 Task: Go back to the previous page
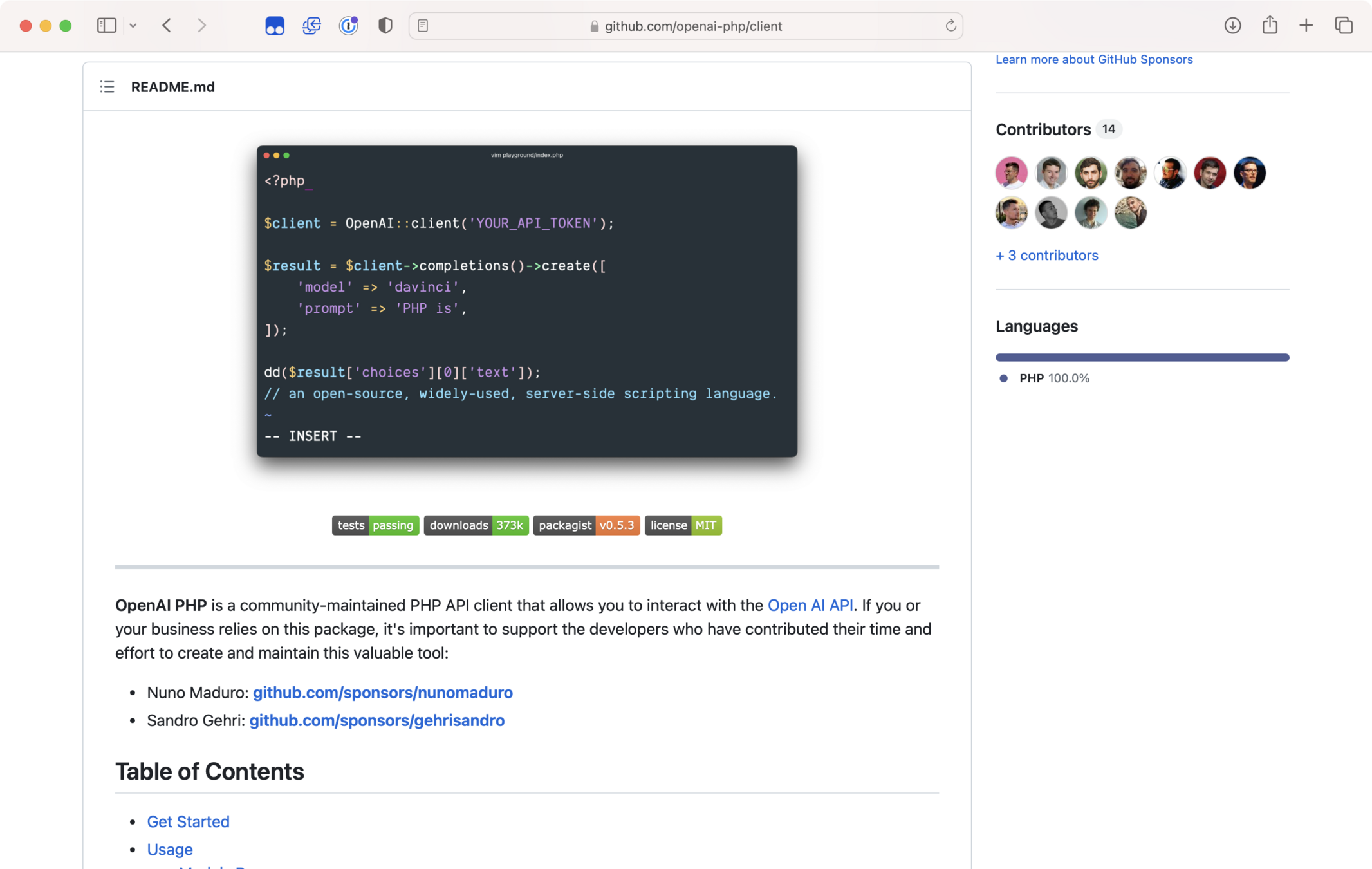167,26
